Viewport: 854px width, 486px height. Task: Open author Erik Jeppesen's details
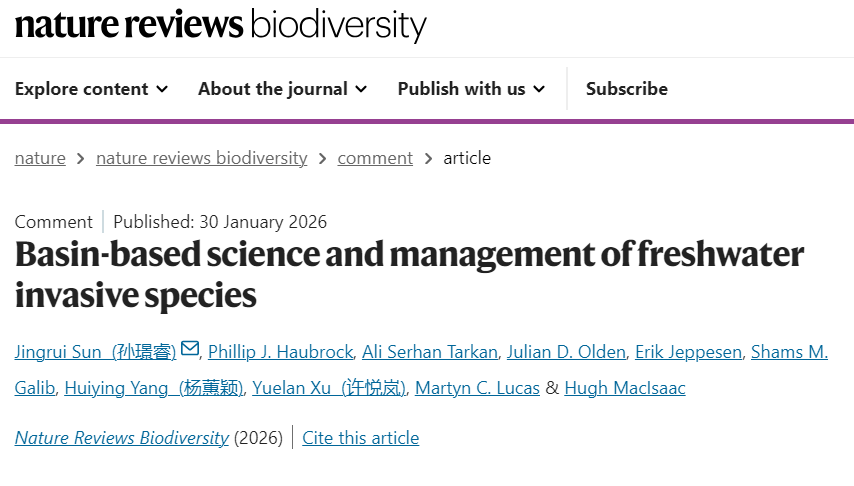point(688,352)
